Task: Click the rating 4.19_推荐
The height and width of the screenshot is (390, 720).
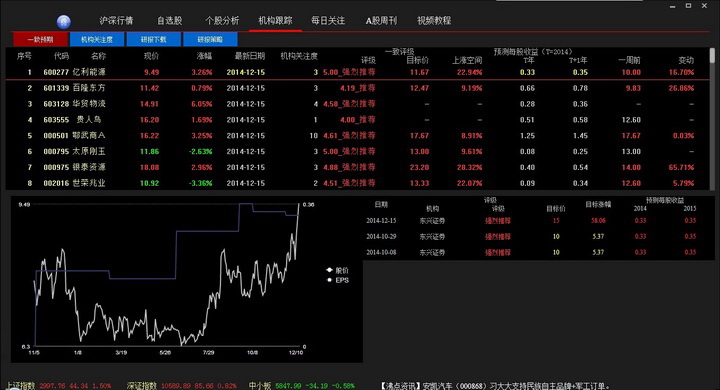Action: click(358, 88)
